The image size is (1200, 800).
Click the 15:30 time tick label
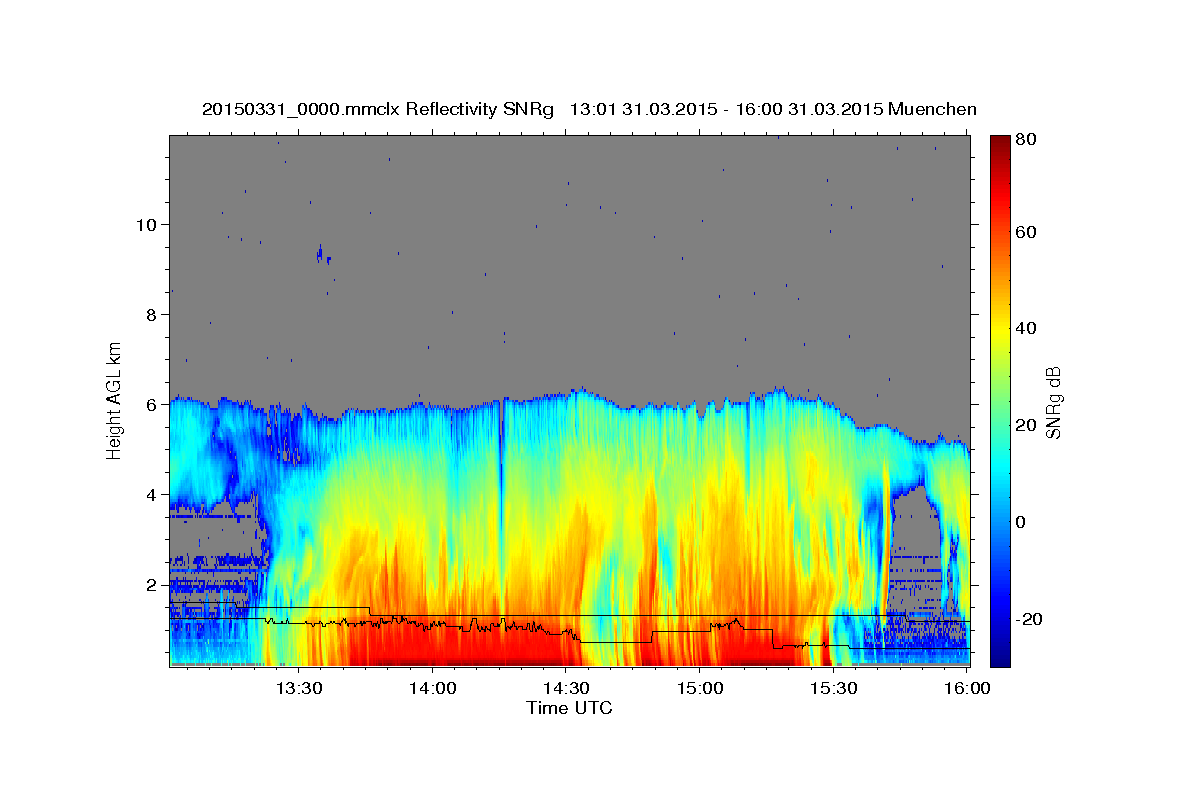tap(834, 688)
